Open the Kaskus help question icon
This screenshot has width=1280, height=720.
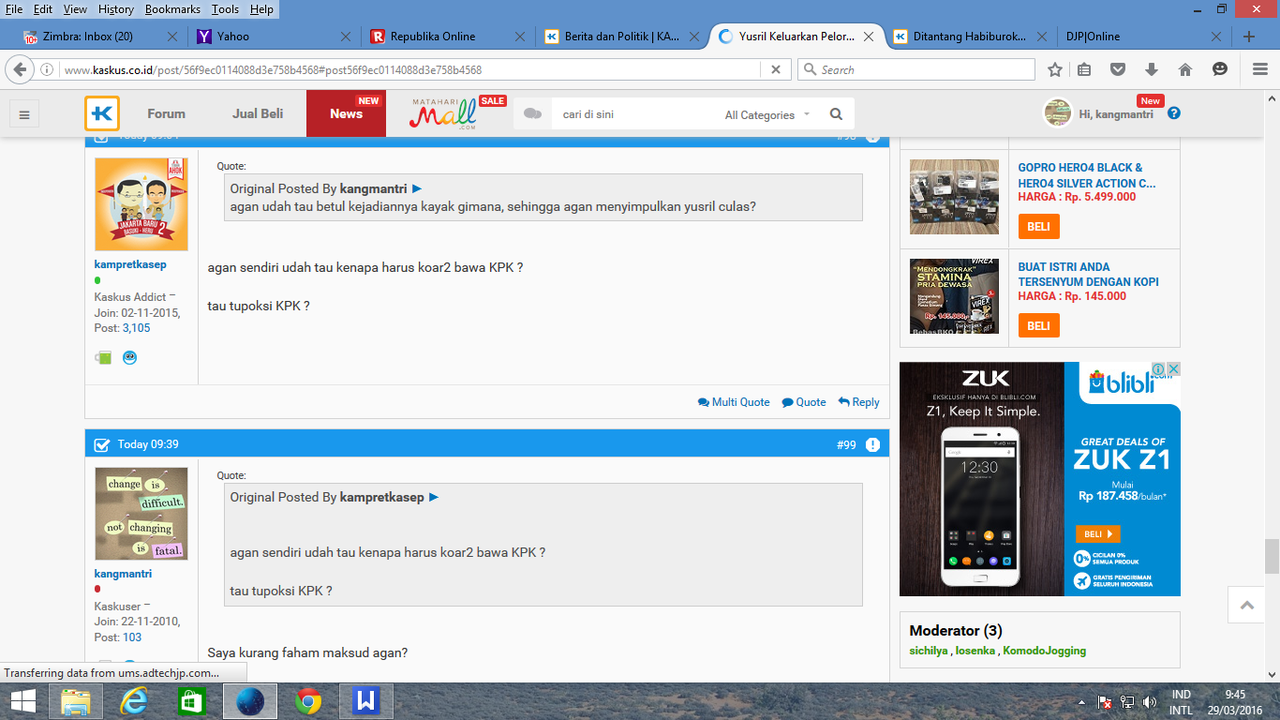1174,113
